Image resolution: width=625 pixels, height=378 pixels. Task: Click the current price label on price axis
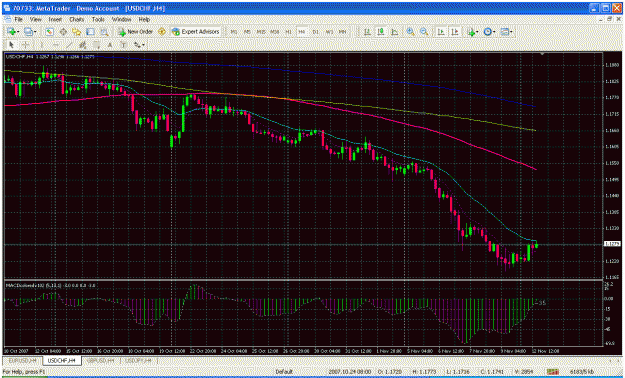coord(613,244)
